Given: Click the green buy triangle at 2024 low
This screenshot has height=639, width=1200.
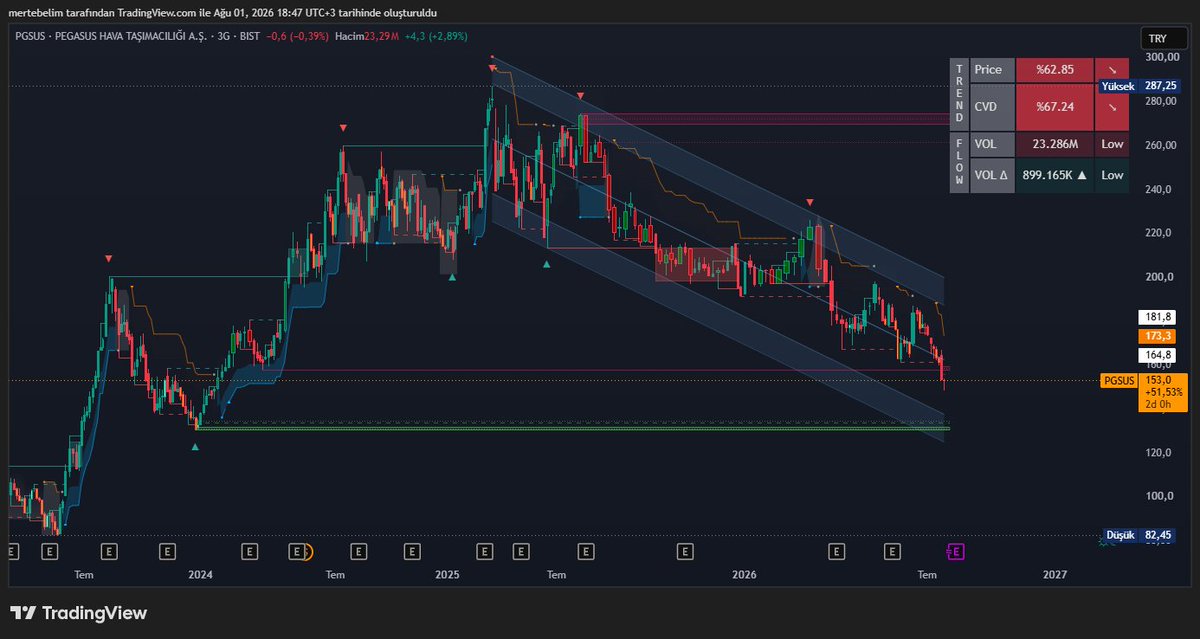Looking at the screenshot, I should point(195,446).
